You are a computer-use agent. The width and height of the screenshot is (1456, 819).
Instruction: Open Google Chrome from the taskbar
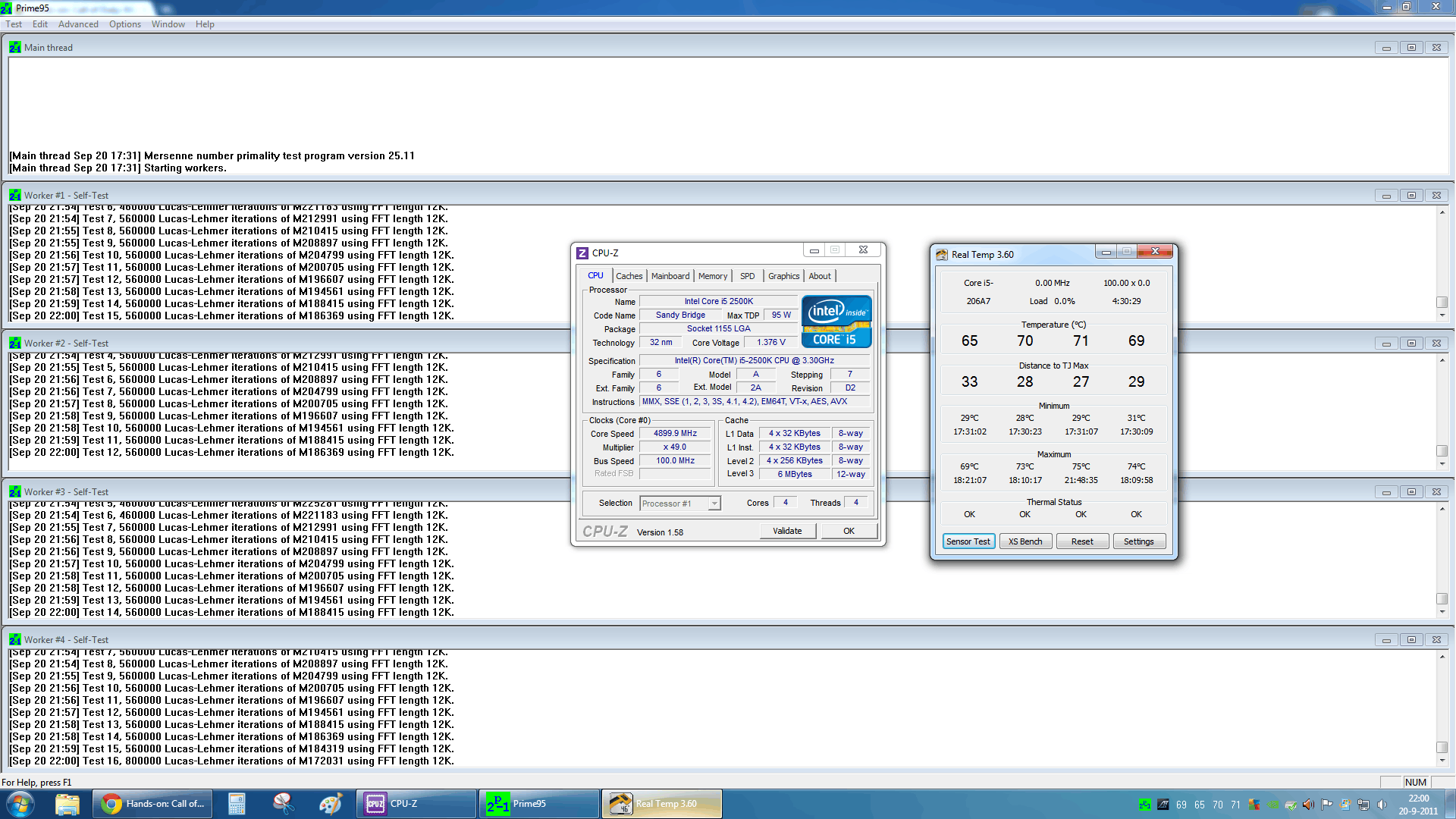coord(152,804)
